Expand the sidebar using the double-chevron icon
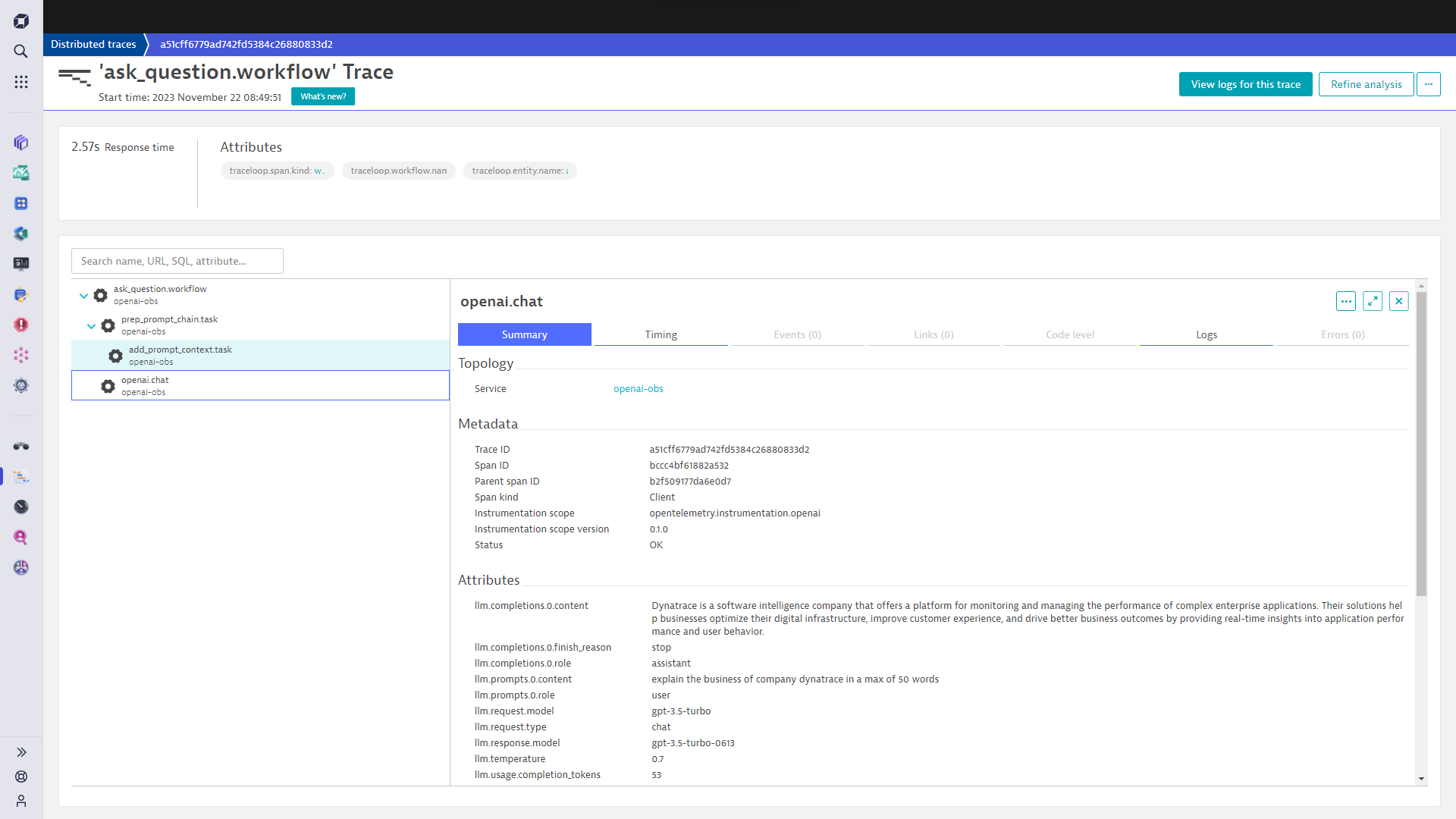Viewport: 1456px width, 819px height. 20,752
